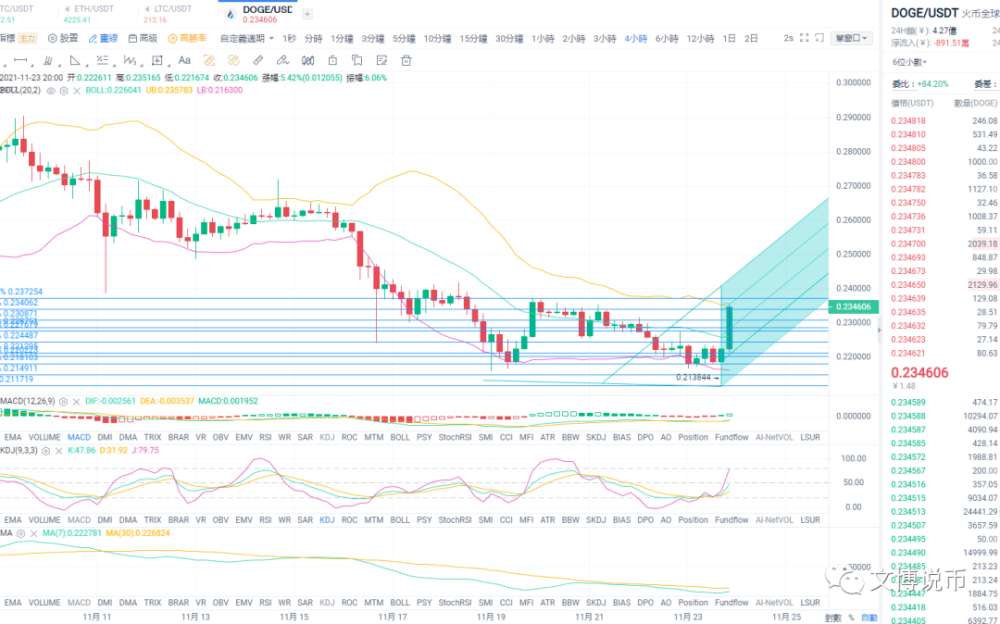Switch to the LTC/USDT tab
Viewport: 1000px width, 624px height.
coord(168,13)
